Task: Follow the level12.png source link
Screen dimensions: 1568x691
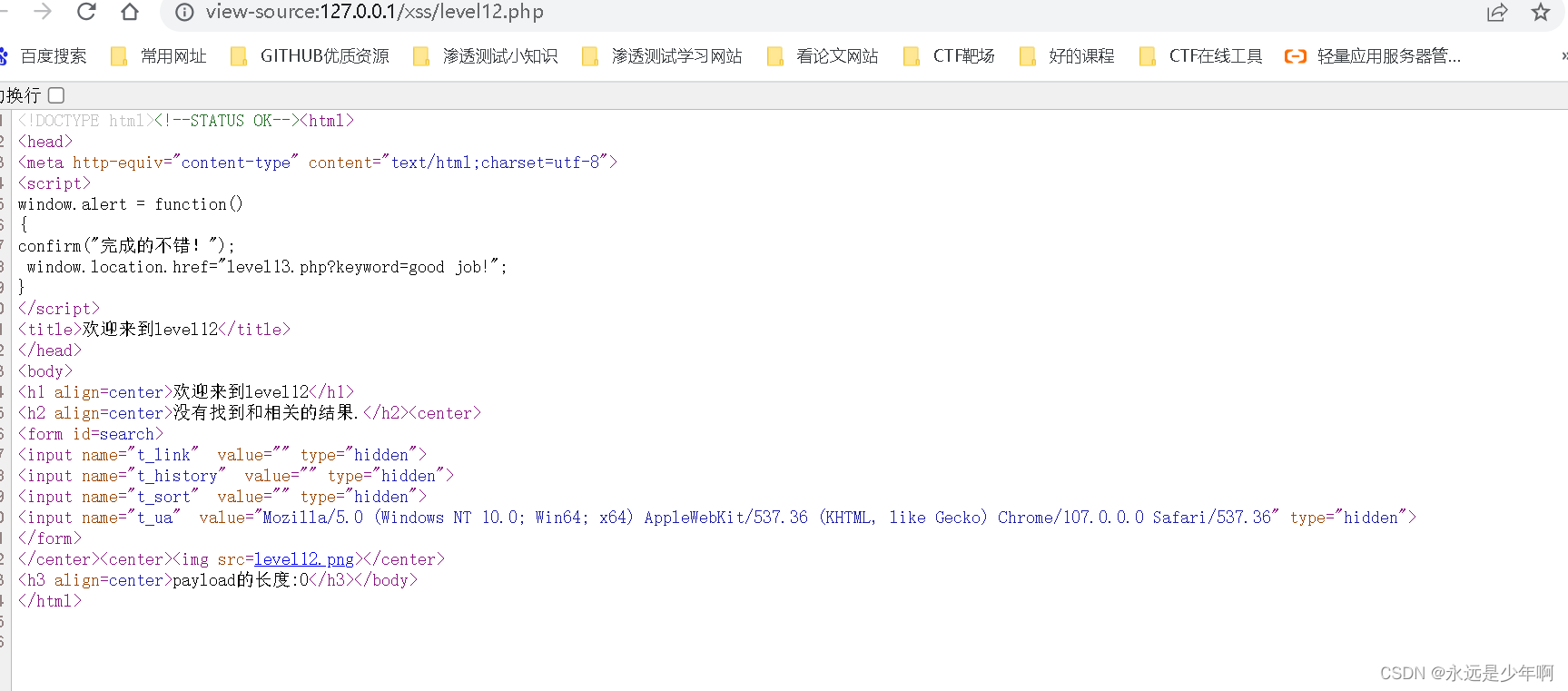Action: [x=304, y=559]
